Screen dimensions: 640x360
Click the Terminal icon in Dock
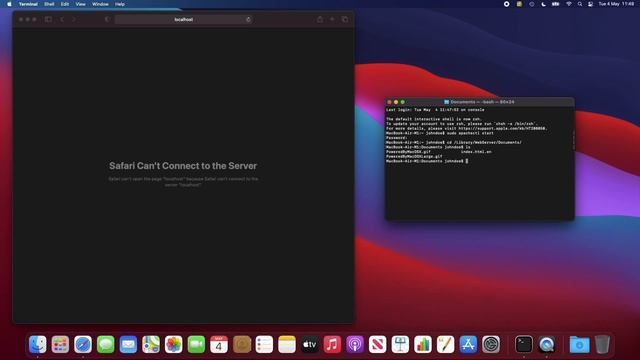[x=524, y=344]
